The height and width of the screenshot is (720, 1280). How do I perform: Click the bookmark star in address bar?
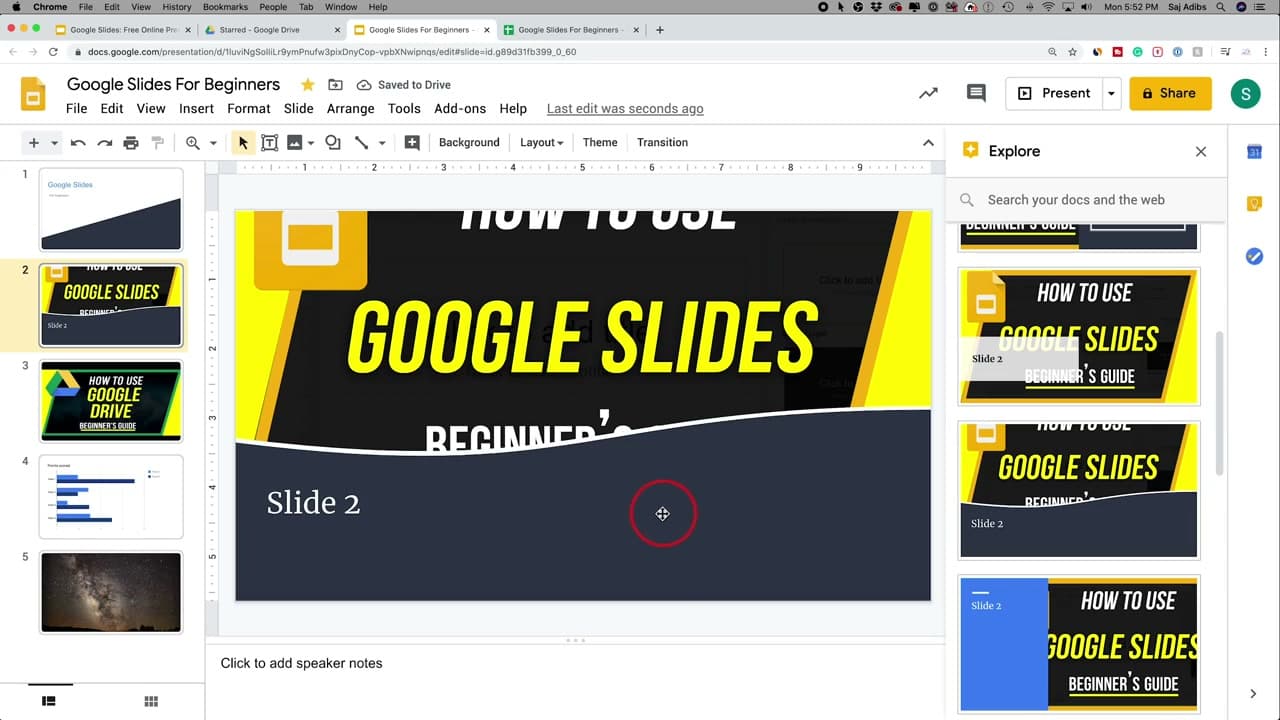(x=1072, y=52)
